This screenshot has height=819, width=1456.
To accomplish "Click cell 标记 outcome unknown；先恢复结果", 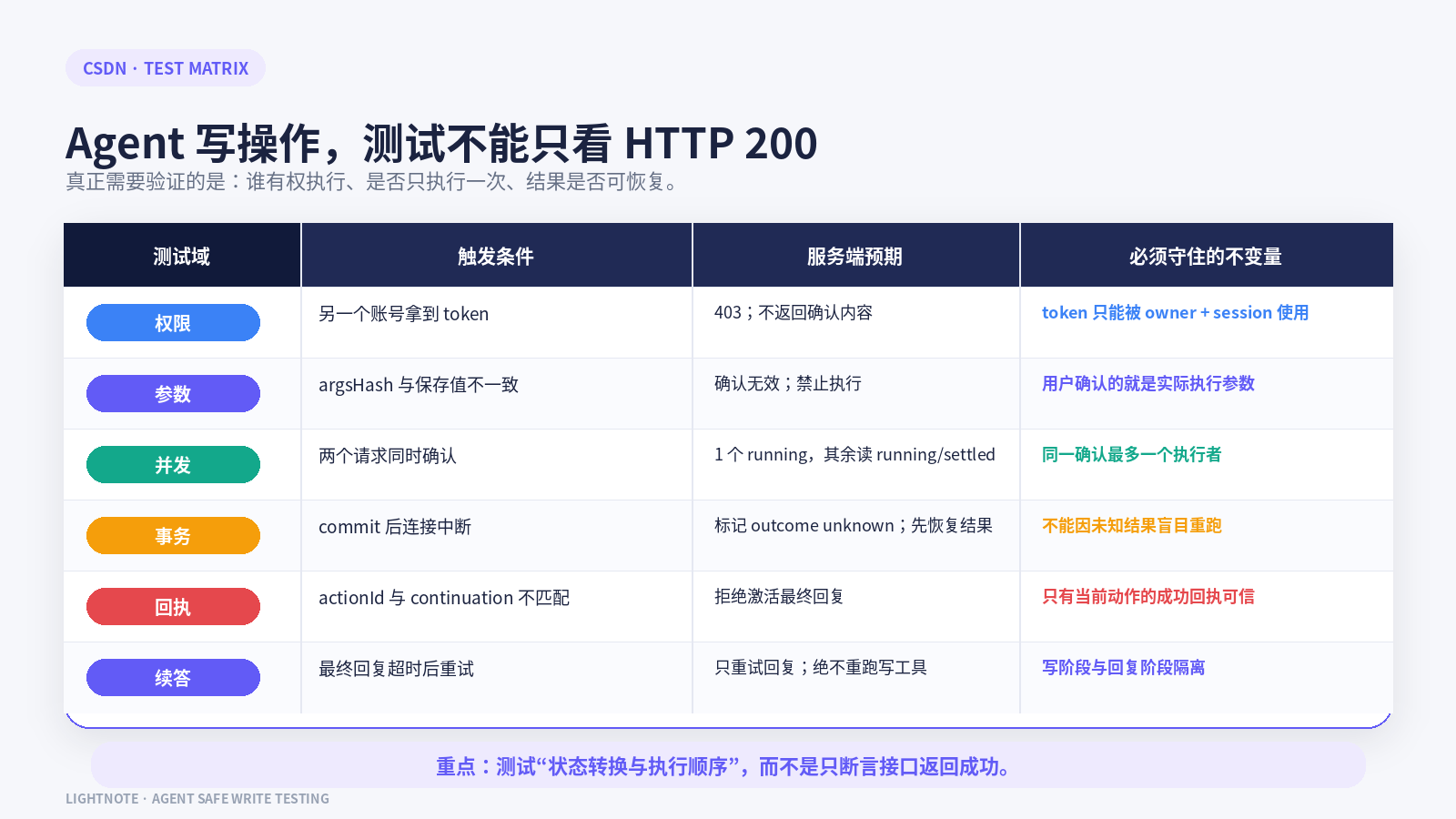I will [x=854, y=526].
